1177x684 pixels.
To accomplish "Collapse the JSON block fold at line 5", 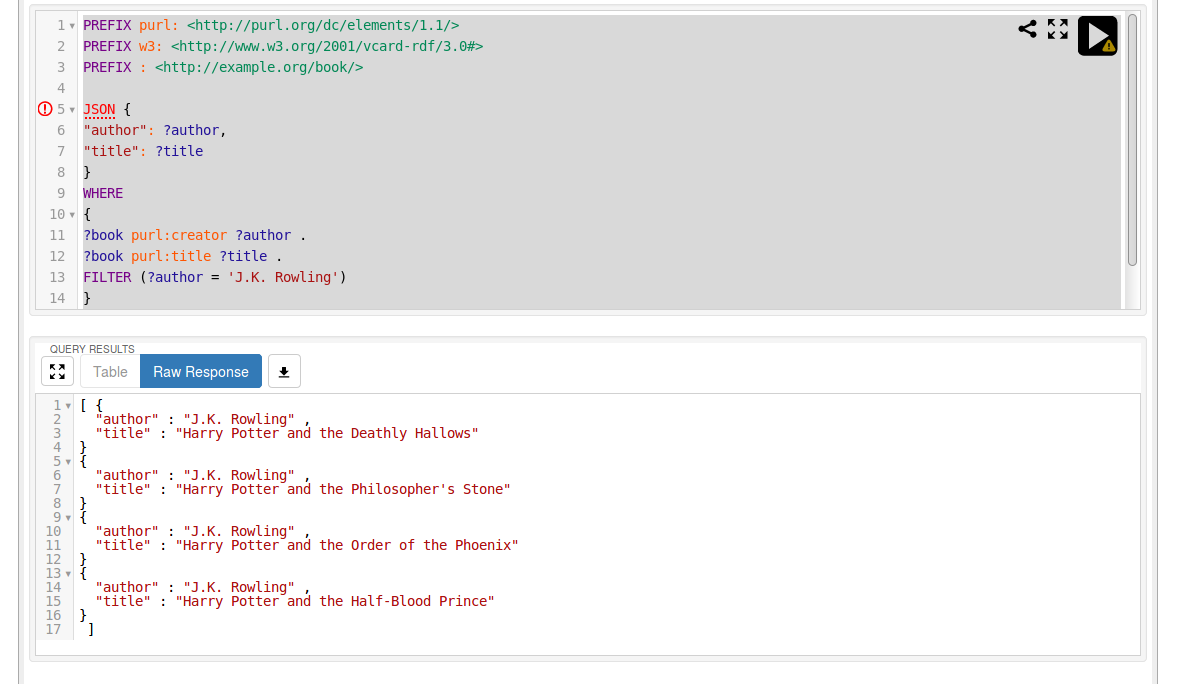I will click(x=72, y=110).
